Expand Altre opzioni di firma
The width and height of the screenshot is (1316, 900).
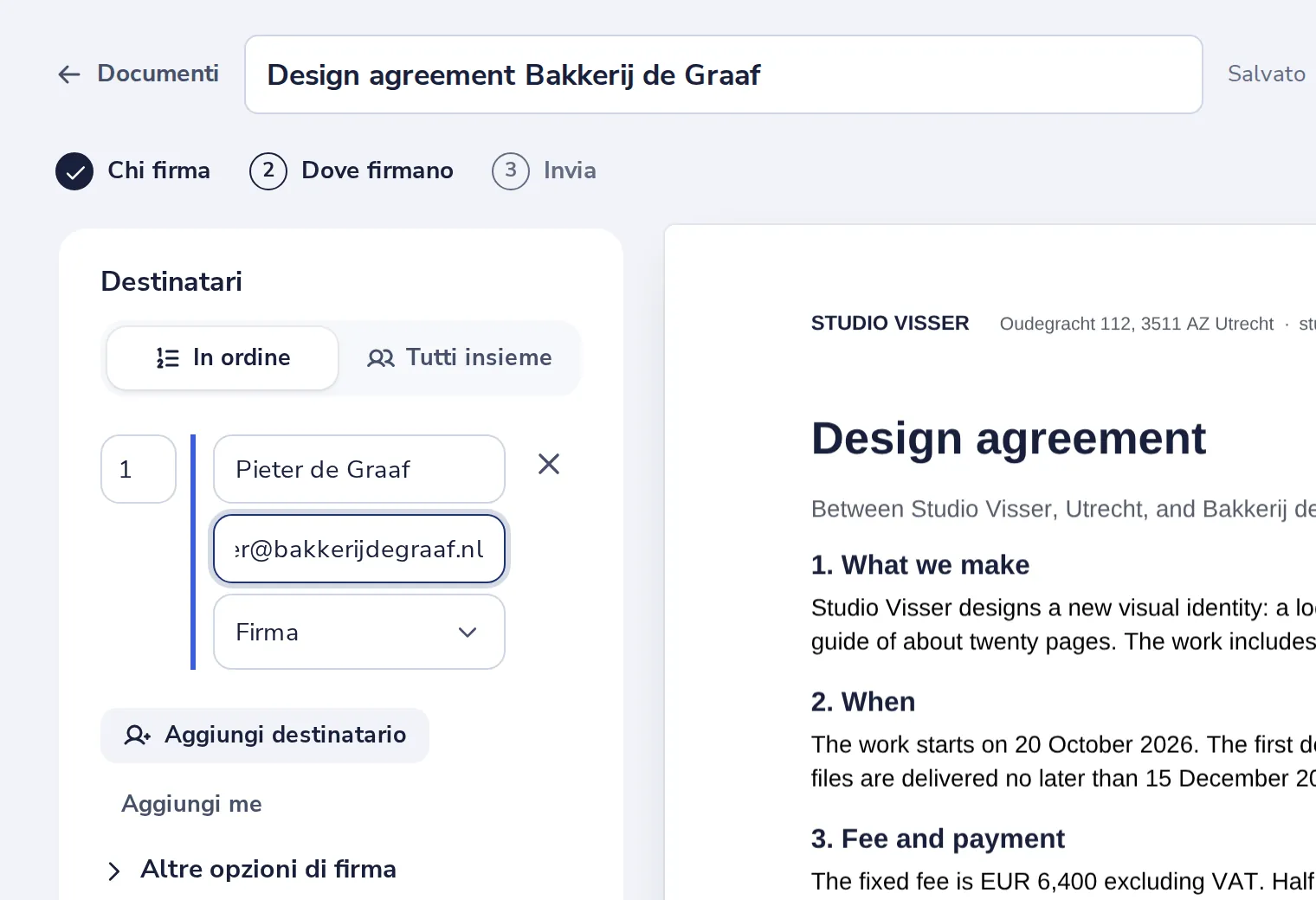pyautogui.click(x=251, y=869)
